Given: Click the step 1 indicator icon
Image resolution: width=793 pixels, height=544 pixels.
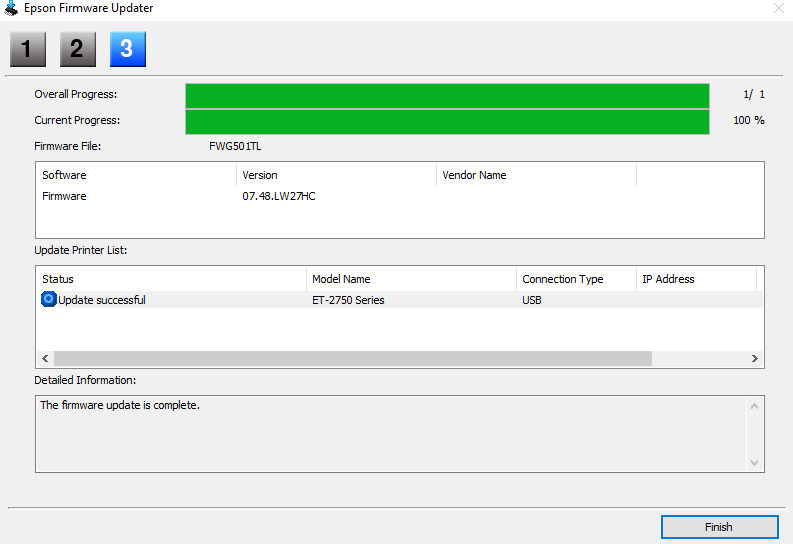Looking at the screenshot, I should [x=28, y=49].
